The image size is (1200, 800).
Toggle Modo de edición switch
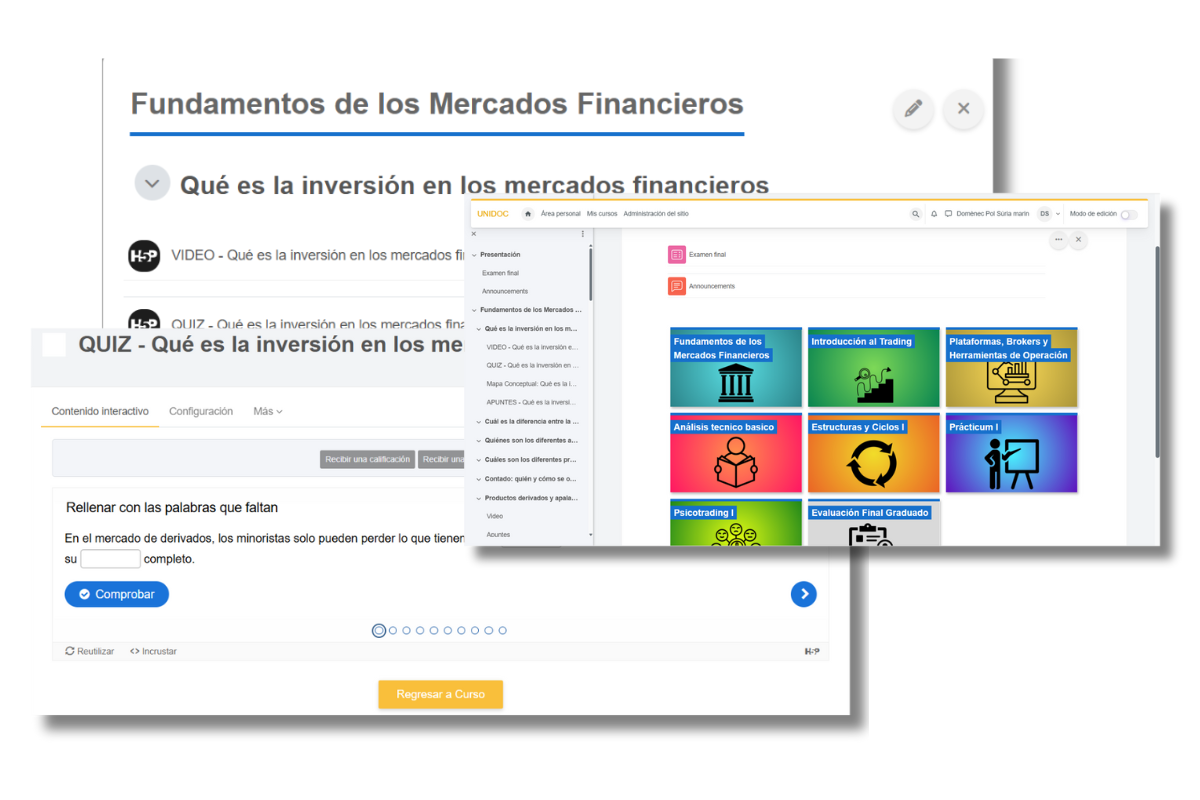pyautogui.click(x=1127, y=215)
